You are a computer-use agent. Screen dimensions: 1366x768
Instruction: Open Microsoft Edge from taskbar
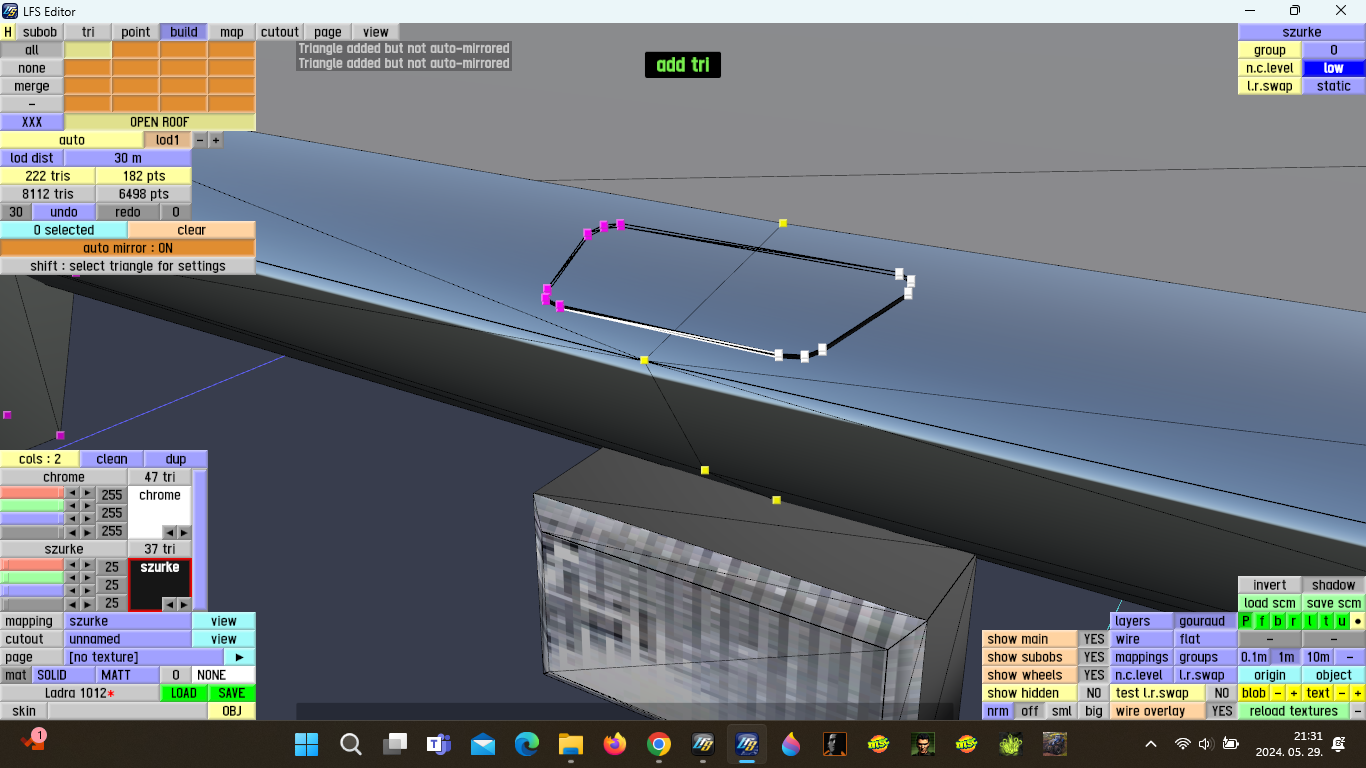pyautogui.click(x=527, y=744)
